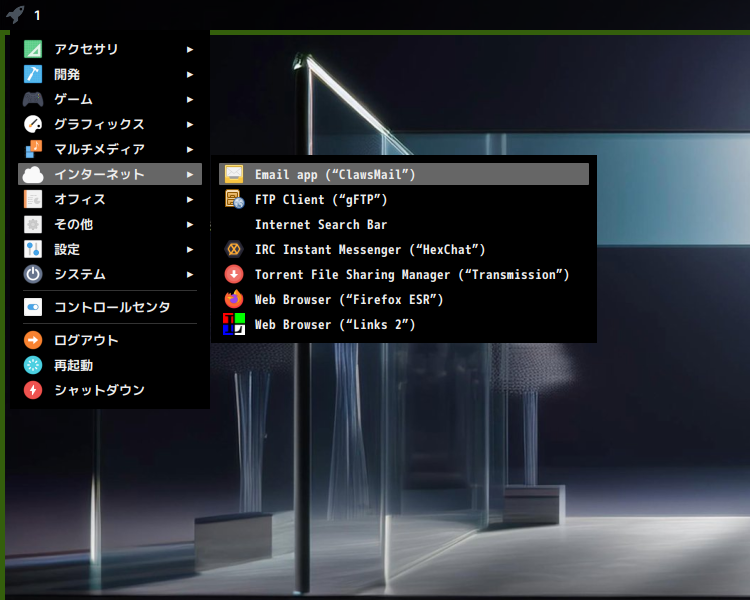Expand the システム submenu arrow
The width and height of the screenshot is (750, 600).
click(190, 274)
